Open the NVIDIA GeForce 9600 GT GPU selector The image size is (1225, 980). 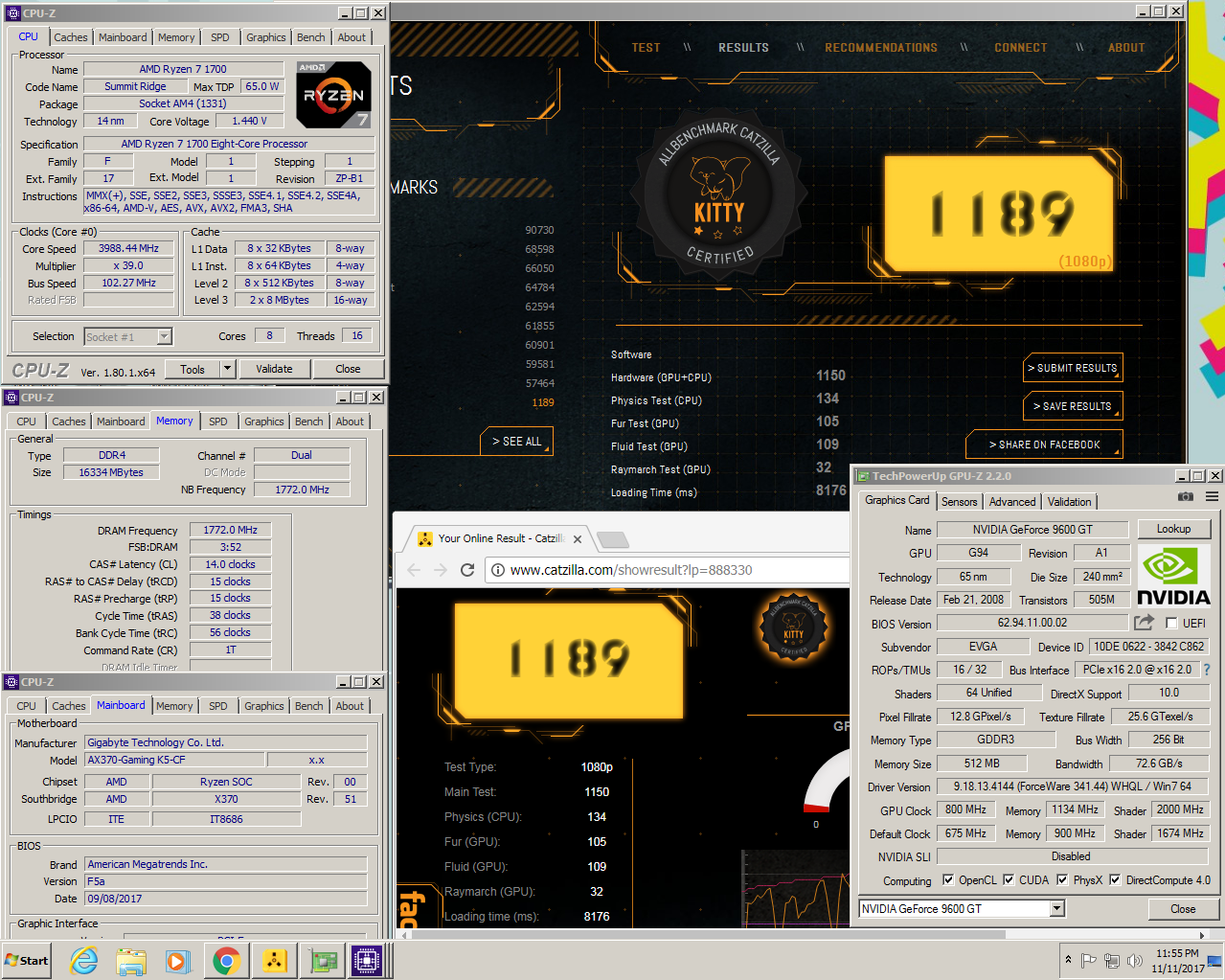coord(1057,908)
